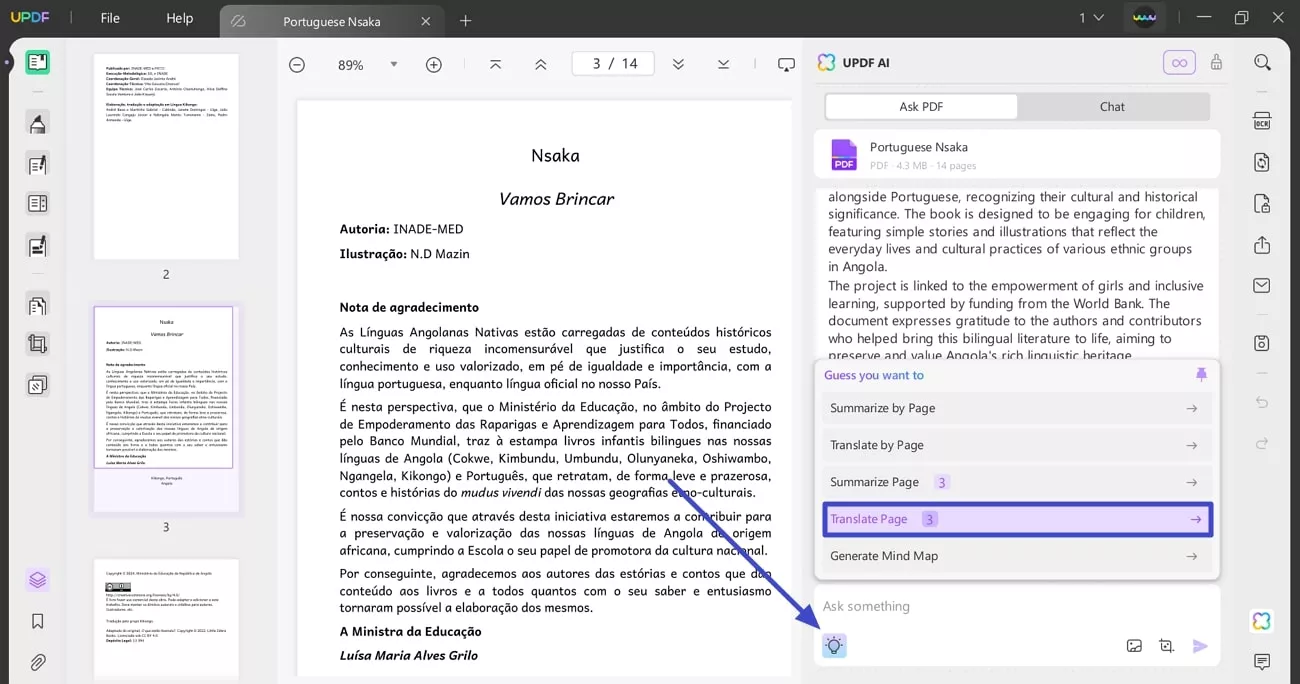Click the Portuguese Nsaka PDF file card

point(1016,154)
